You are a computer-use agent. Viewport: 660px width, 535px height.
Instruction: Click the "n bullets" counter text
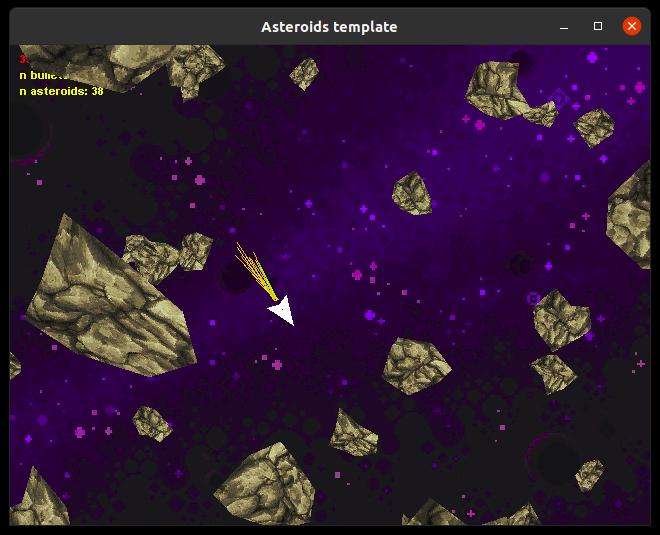pyautogui.click(x=43, y=75)
